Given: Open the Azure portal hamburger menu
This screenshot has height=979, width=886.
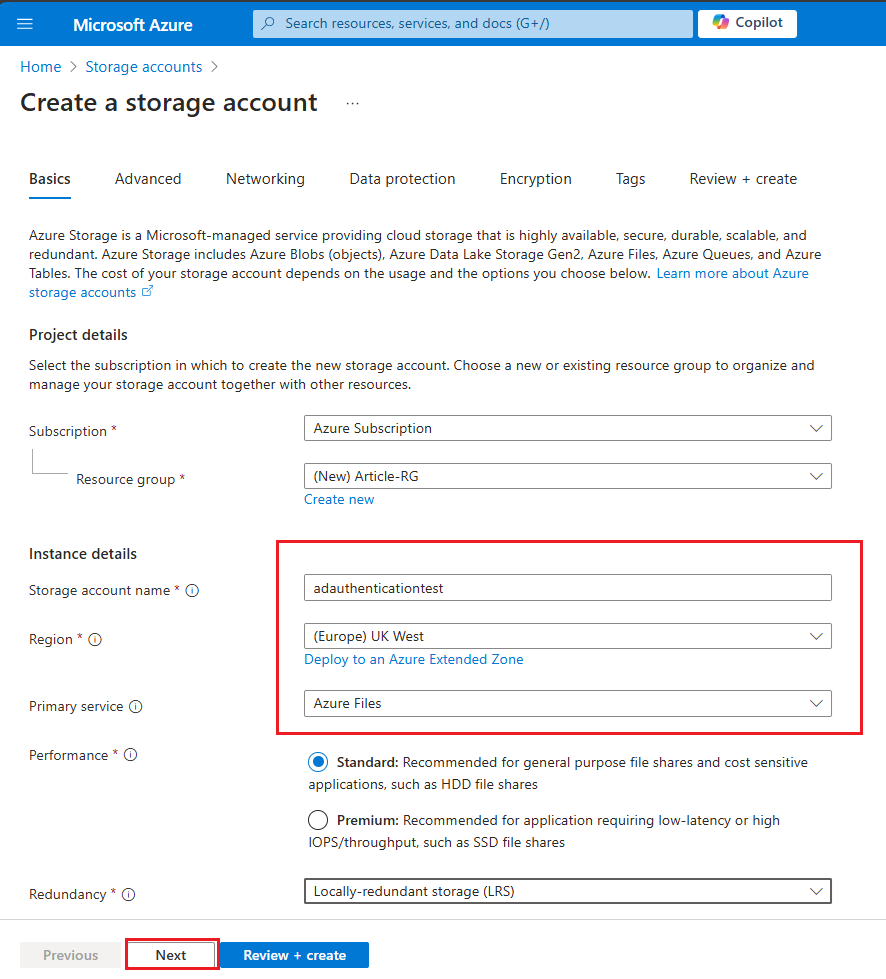Looking at the screenshot, I should click(24, 23).
